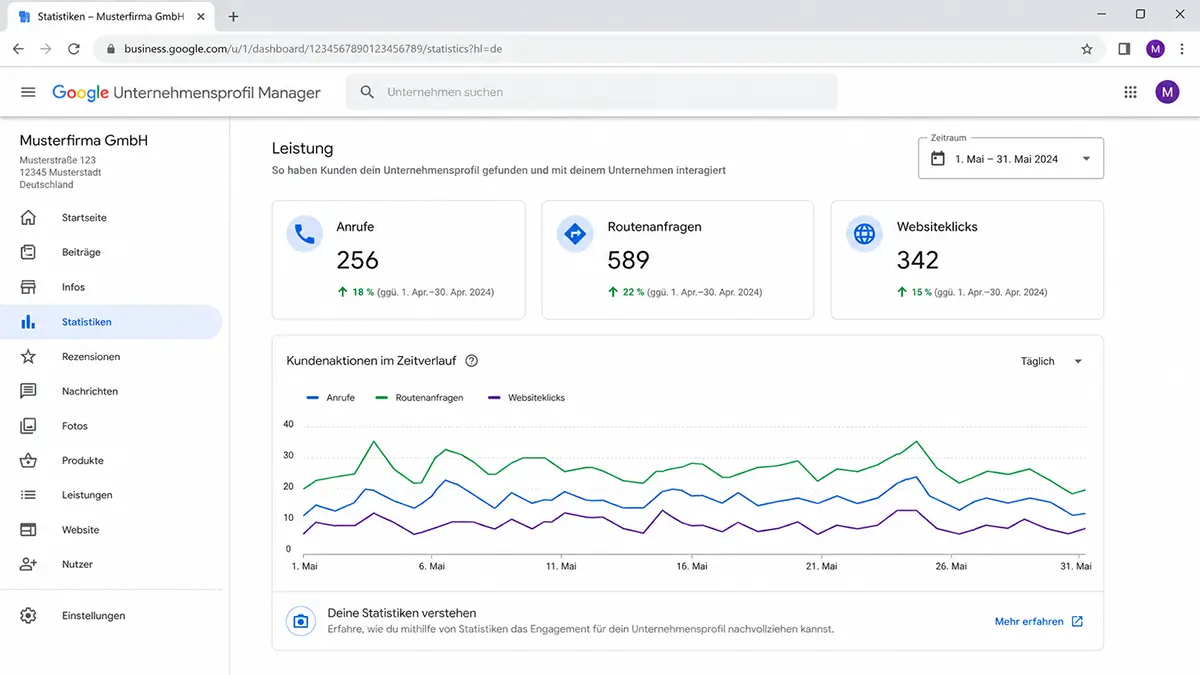The image size is (1200, 675).
Task: Click the Statistiken bar chart icon
Action: pyautogui.click(x=28, y=322)
